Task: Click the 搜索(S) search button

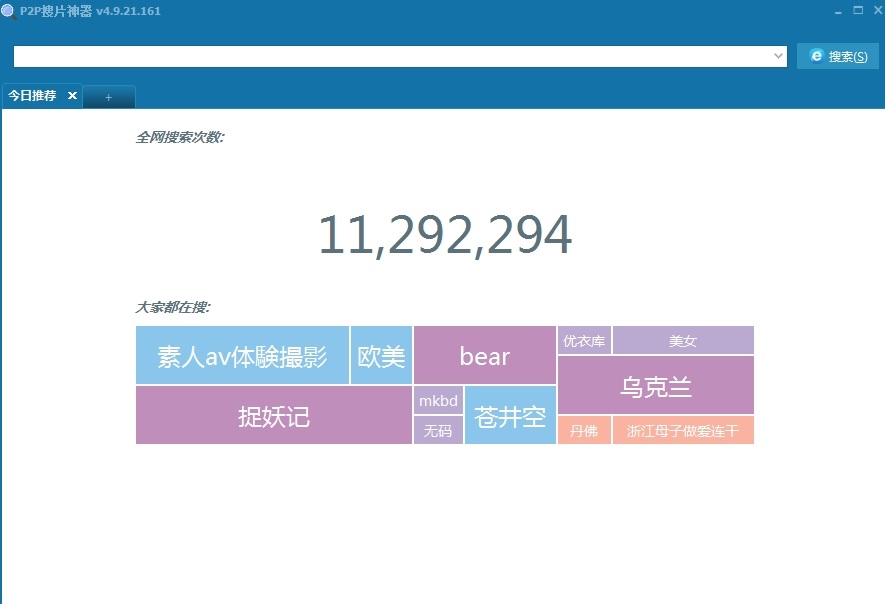Action: (x=838, y=56)
